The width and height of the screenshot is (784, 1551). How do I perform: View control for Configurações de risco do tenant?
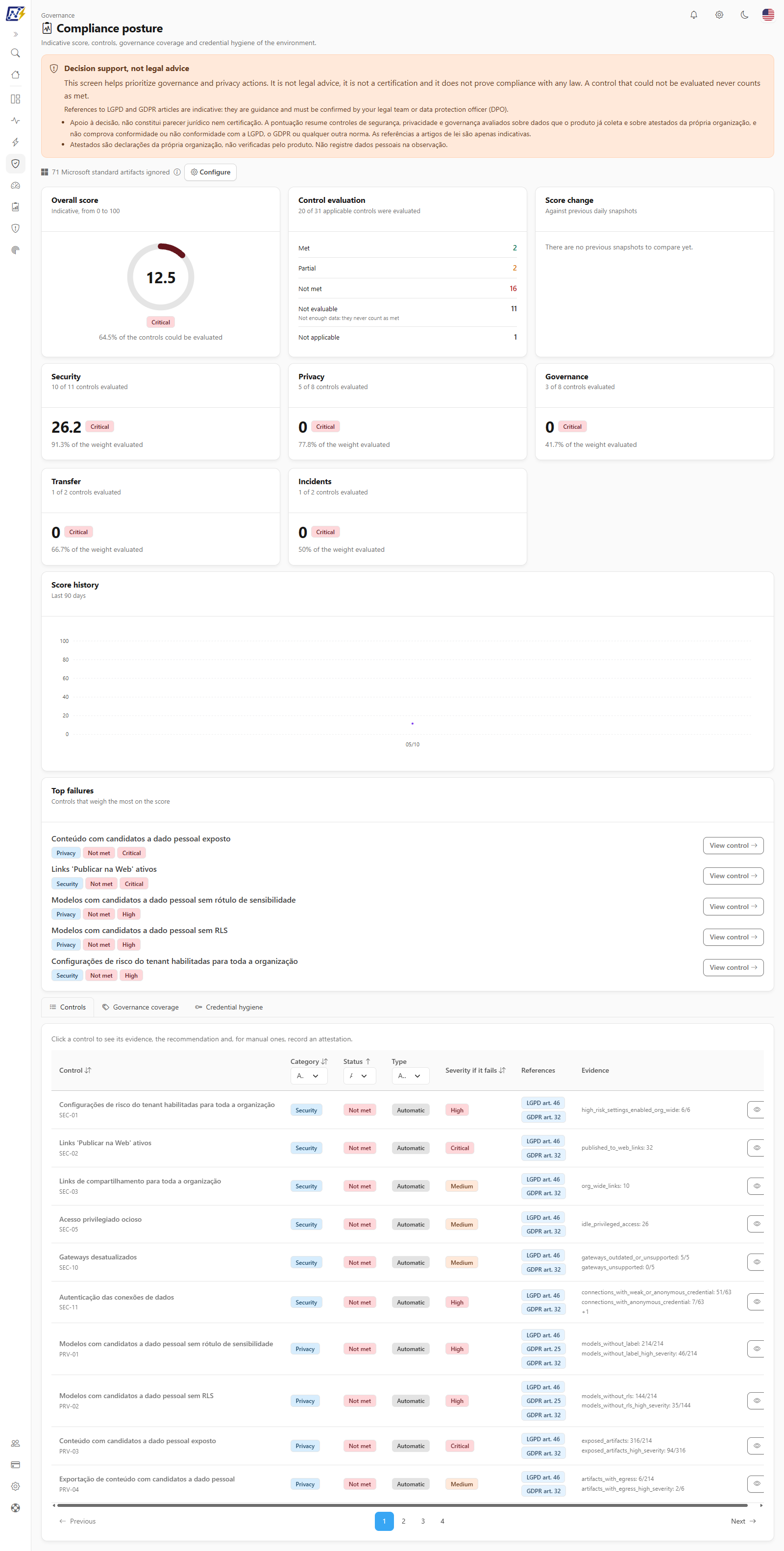(734, 967)
